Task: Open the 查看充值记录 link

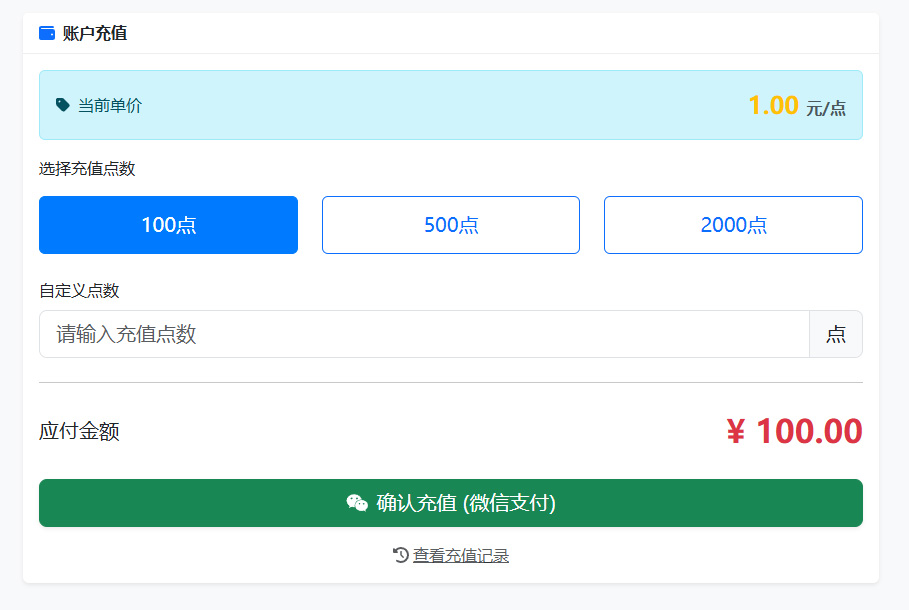Action: 460,556
